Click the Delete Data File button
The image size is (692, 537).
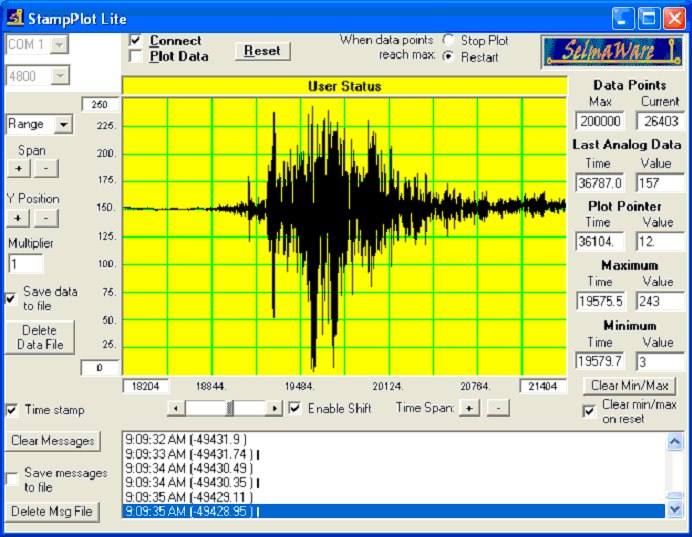pos(40,337)
